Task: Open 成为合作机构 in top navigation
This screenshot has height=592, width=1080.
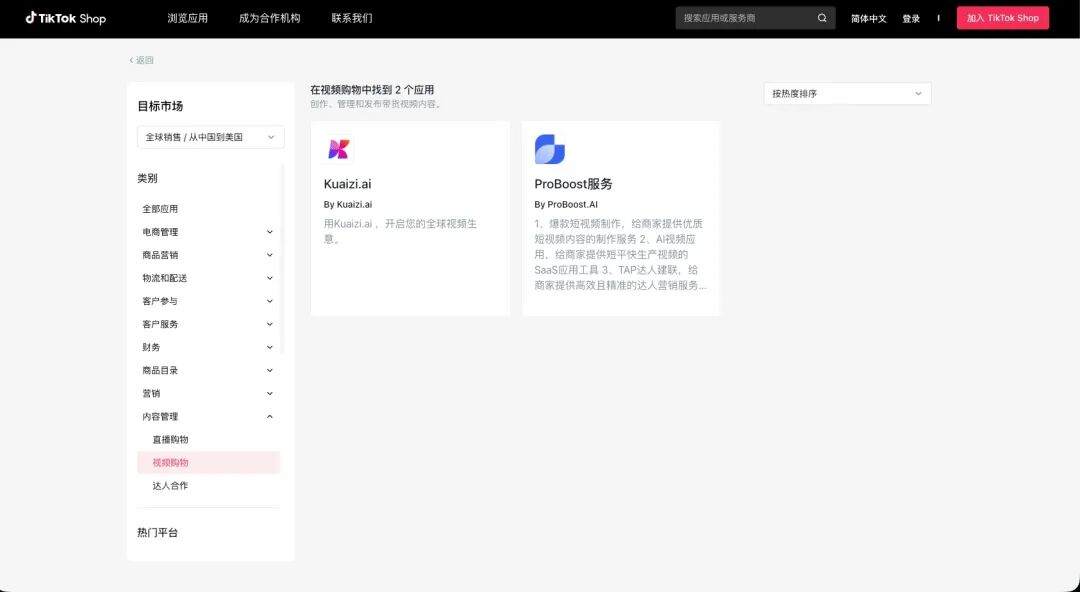Action: pyautogui.click(x=269, y=19)
